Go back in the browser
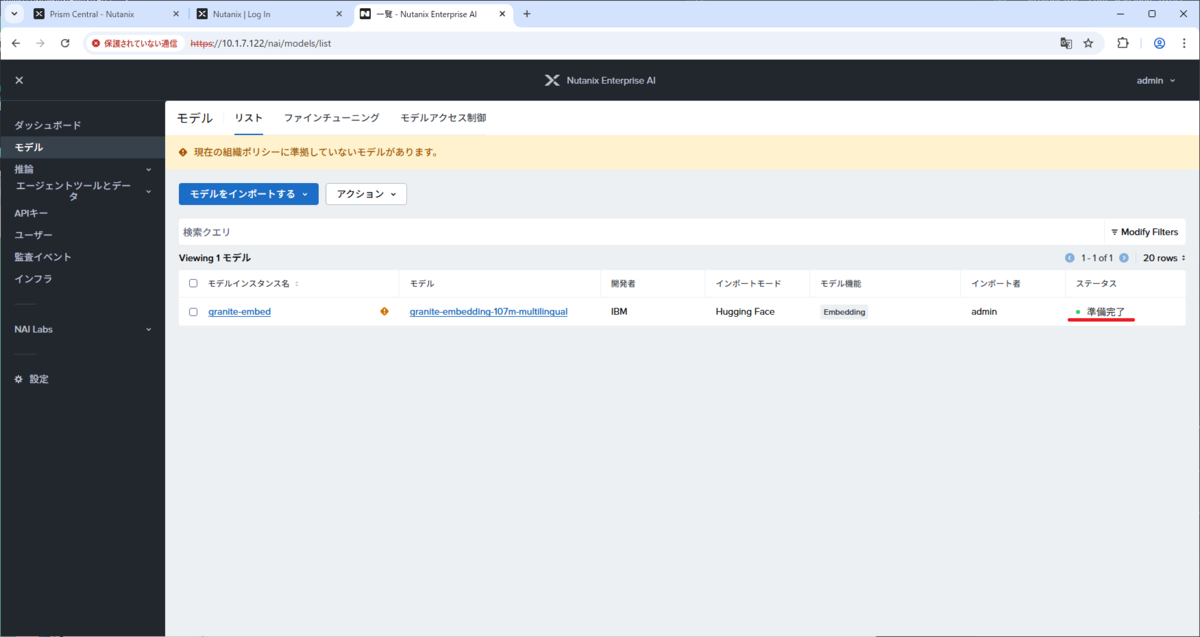1200x637 pixels. [x=15, y=43]
